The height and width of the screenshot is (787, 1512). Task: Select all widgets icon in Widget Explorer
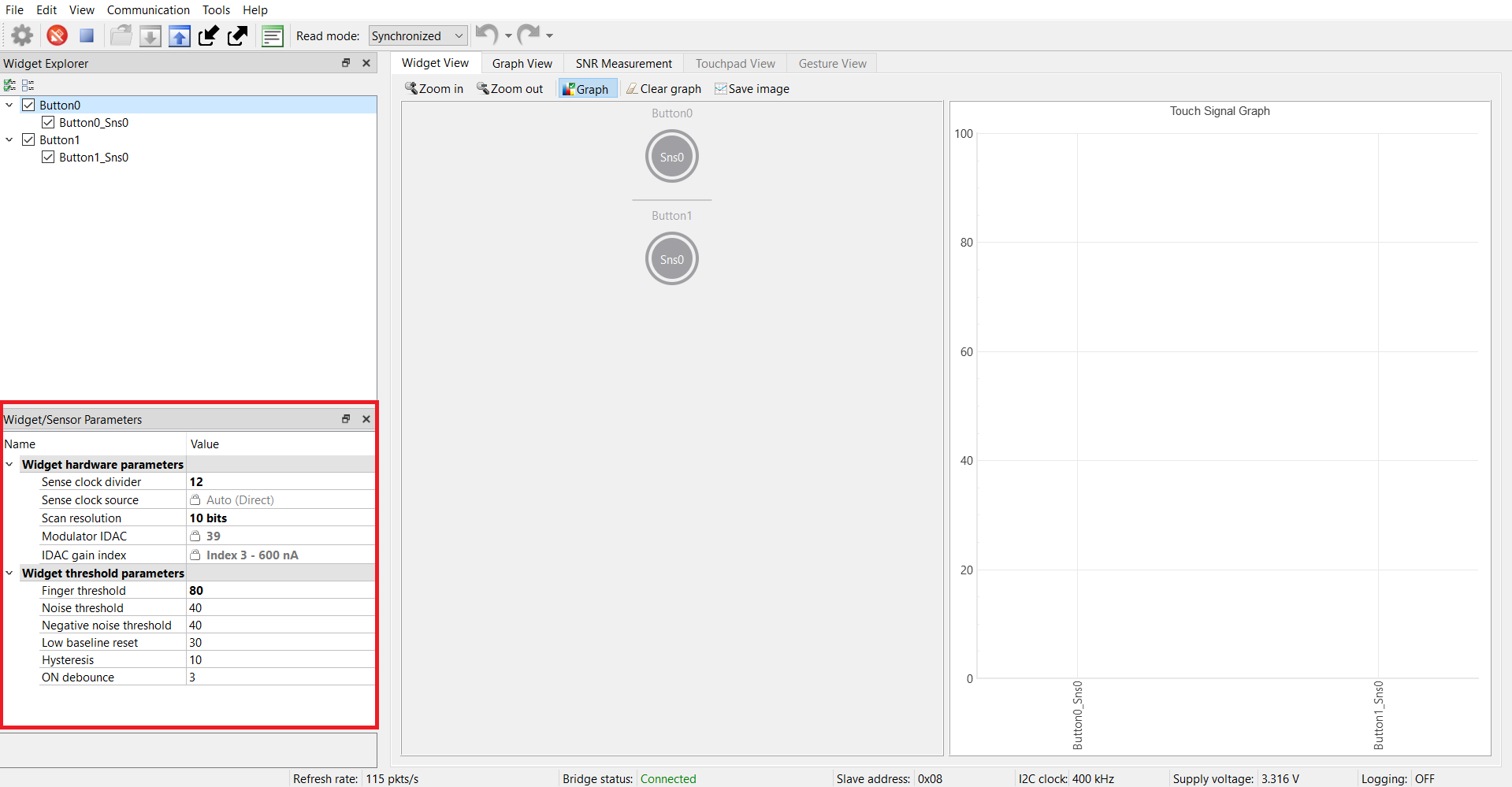[9, 85]
